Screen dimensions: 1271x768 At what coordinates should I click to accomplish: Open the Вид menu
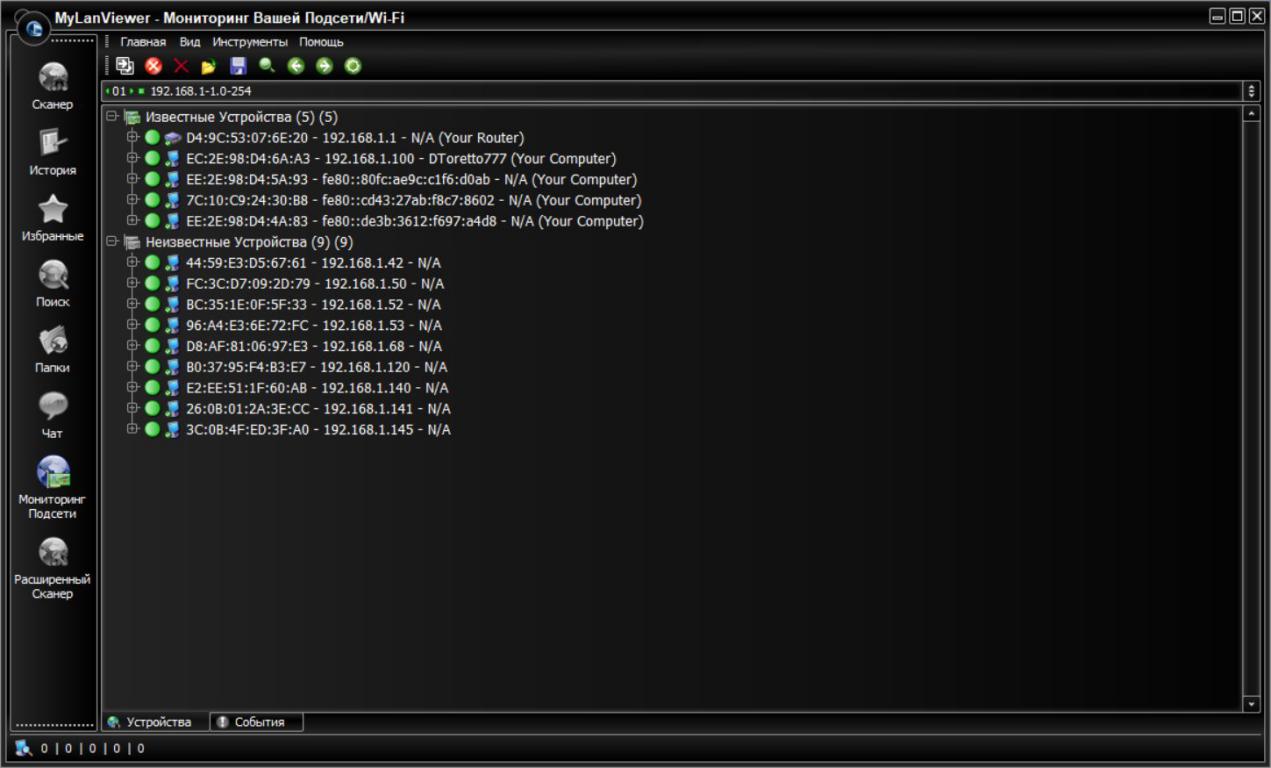(x=190, y=42)
